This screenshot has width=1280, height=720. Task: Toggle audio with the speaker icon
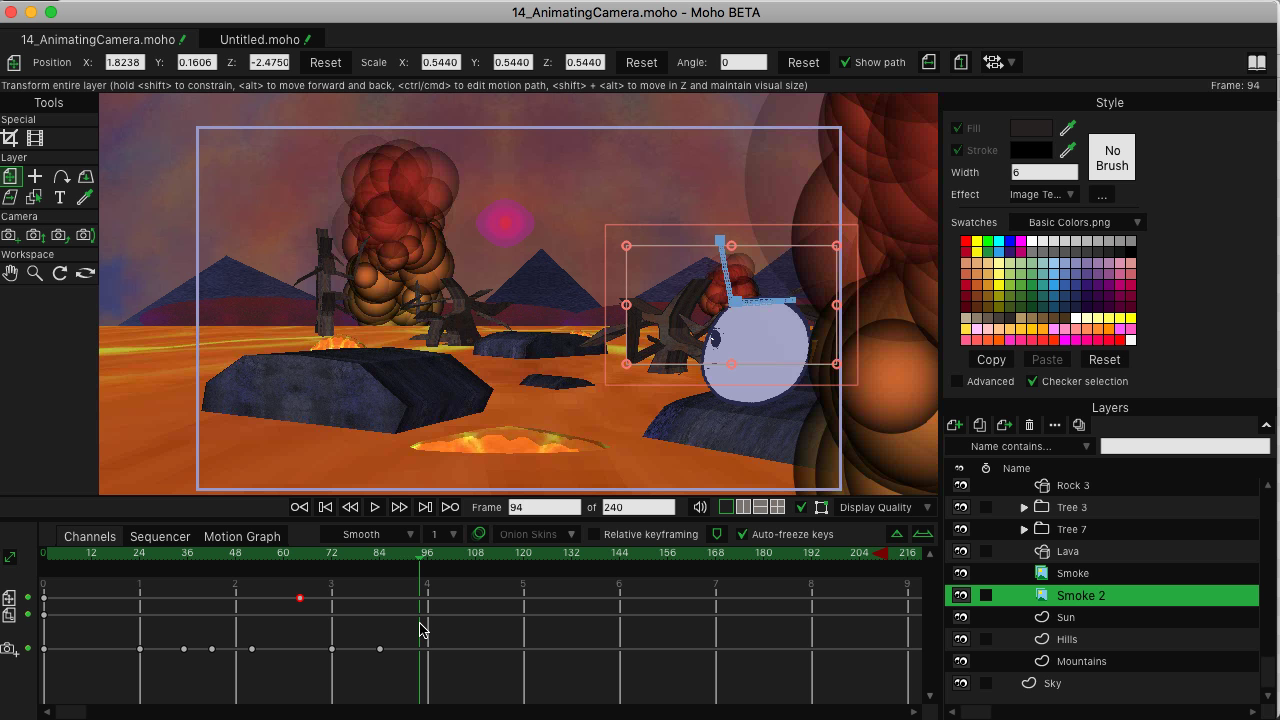tap(700, 507)
